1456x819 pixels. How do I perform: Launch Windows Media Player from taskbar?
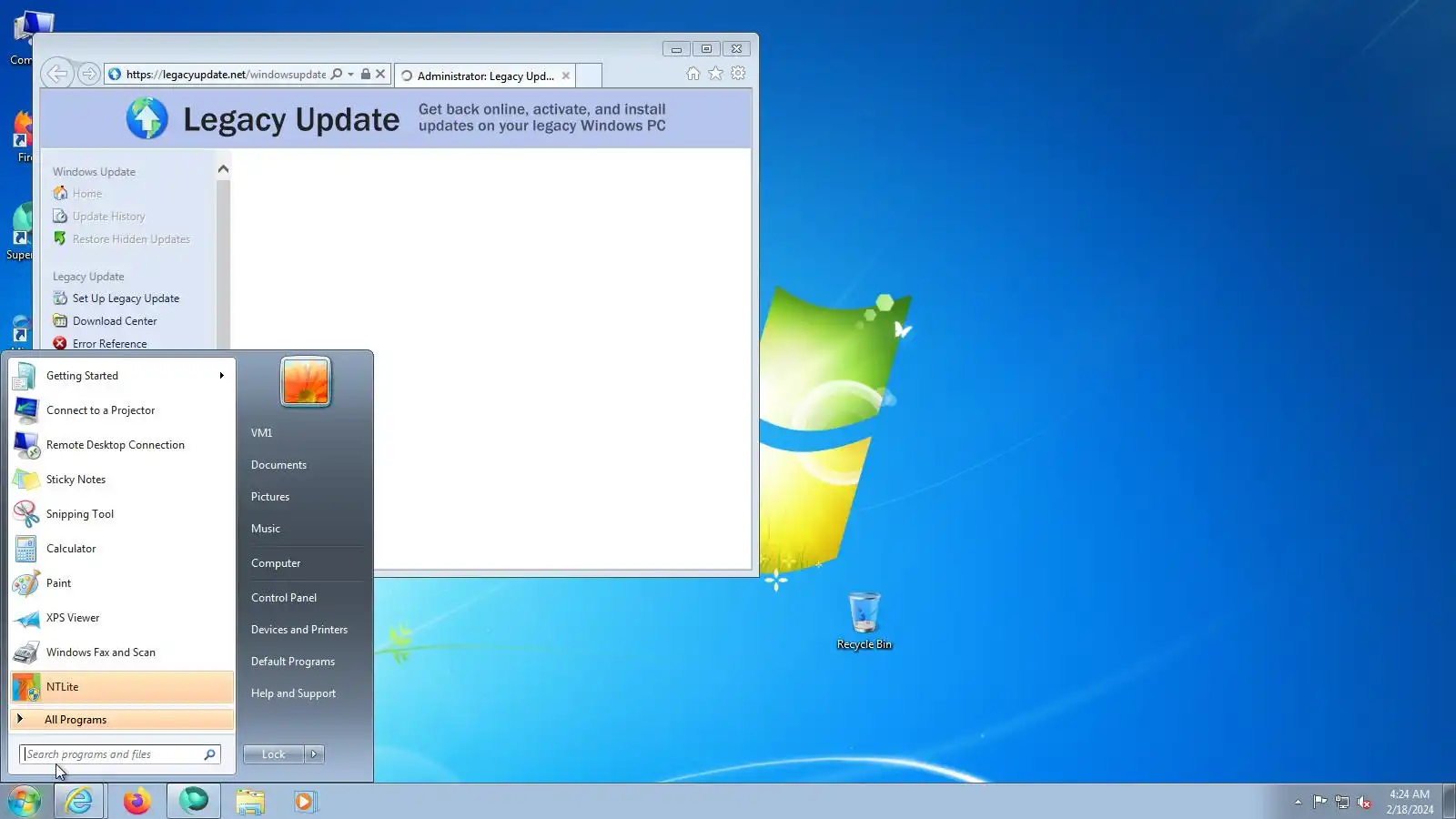[305, 802]
